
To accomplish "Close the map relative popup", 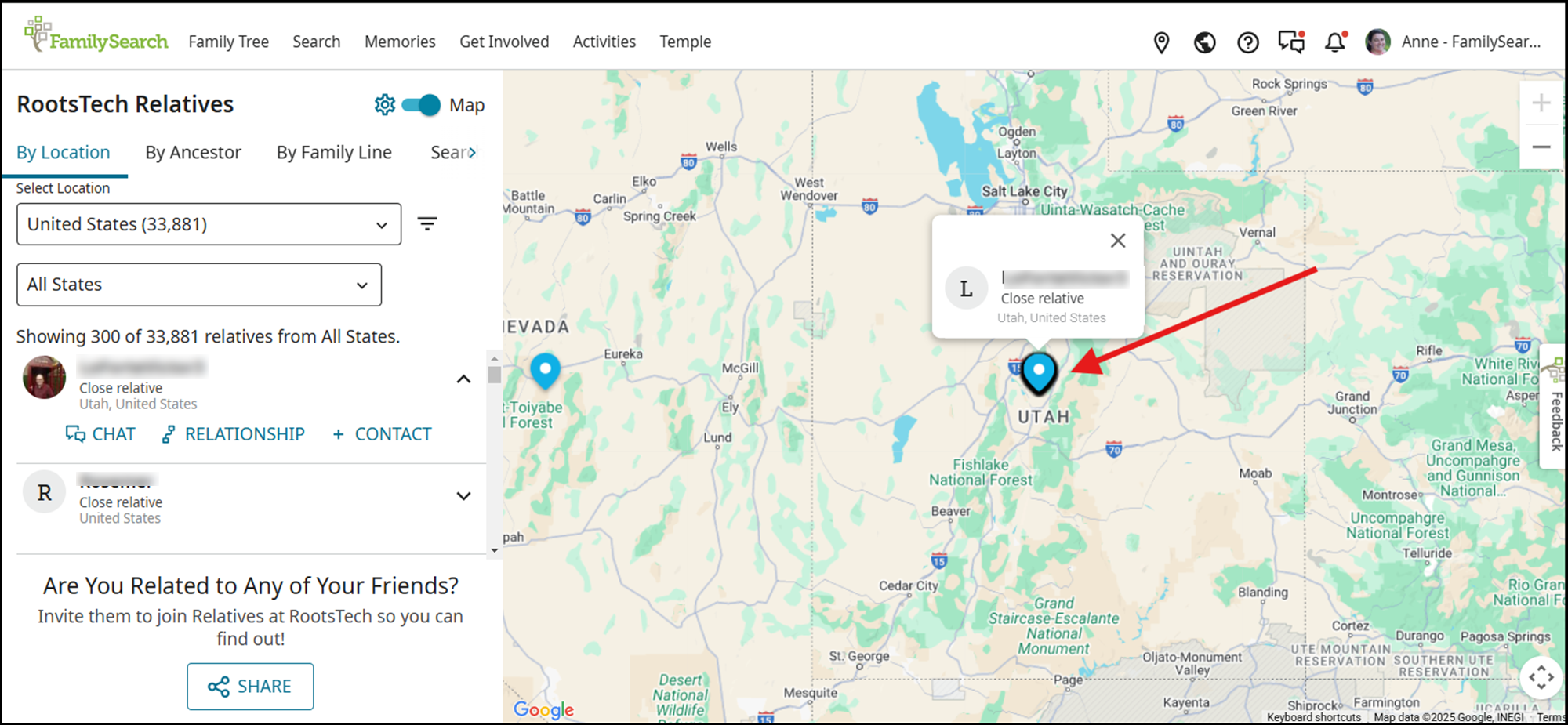I will 1118,241.
